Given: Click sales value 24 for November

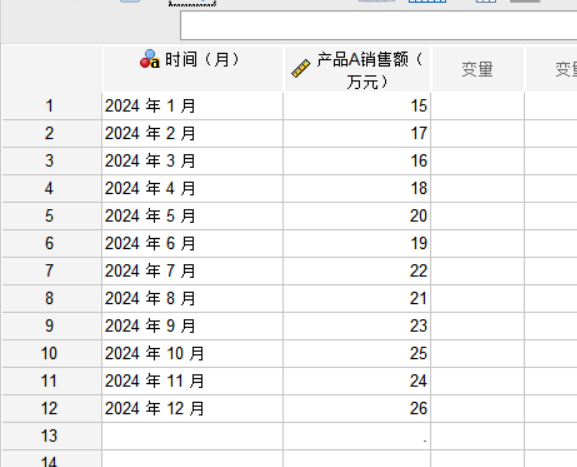Looking at the screenshot, I should 357,381.
